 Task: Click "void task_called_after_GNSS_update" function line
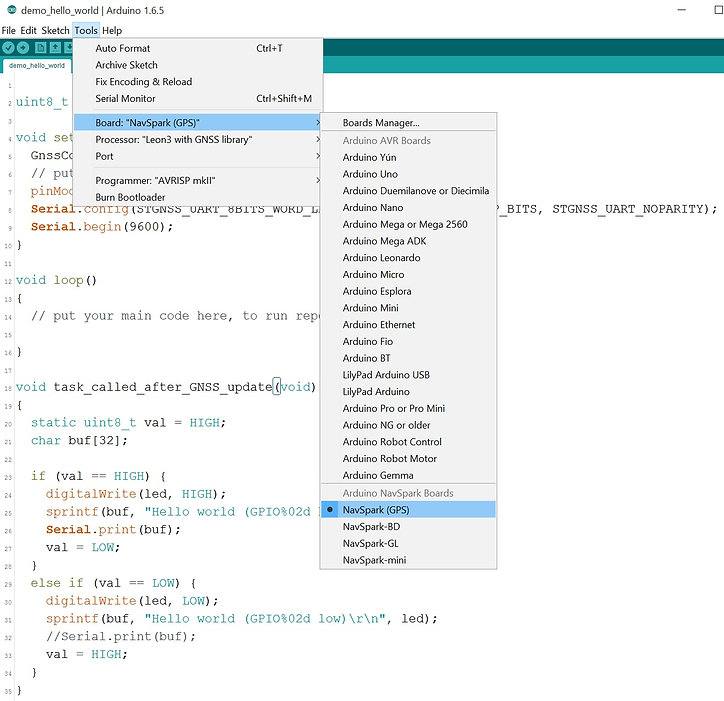[166, 387]
